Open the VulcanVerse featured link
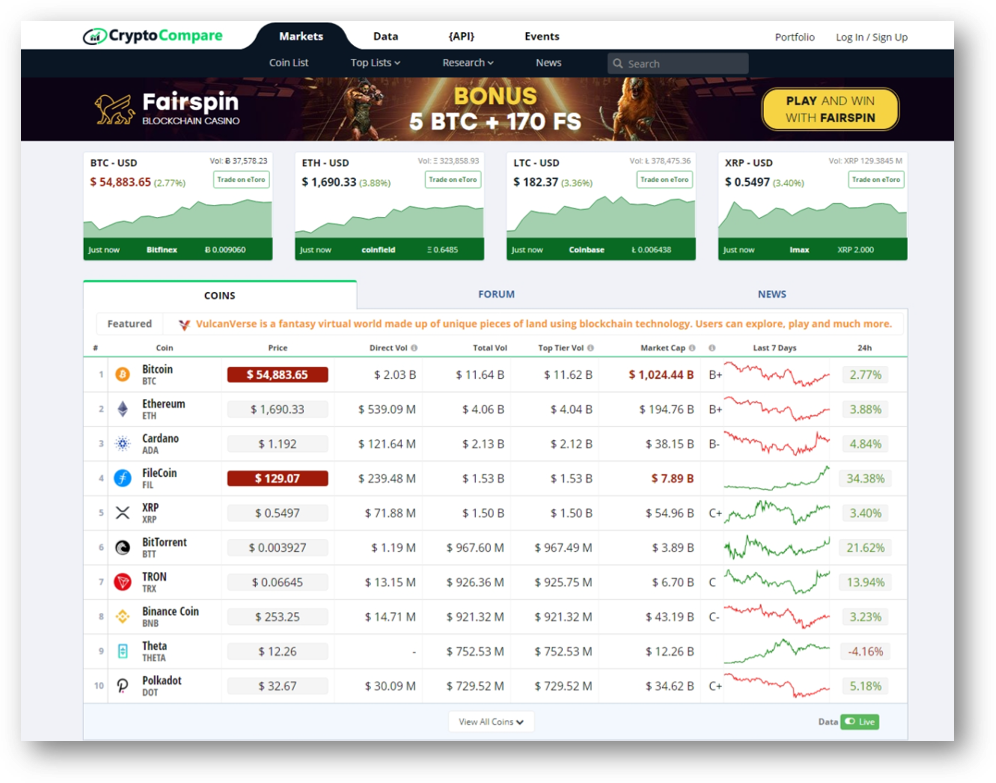The height and width of the screenshot is (783, 996). click(x=544, y=324)
